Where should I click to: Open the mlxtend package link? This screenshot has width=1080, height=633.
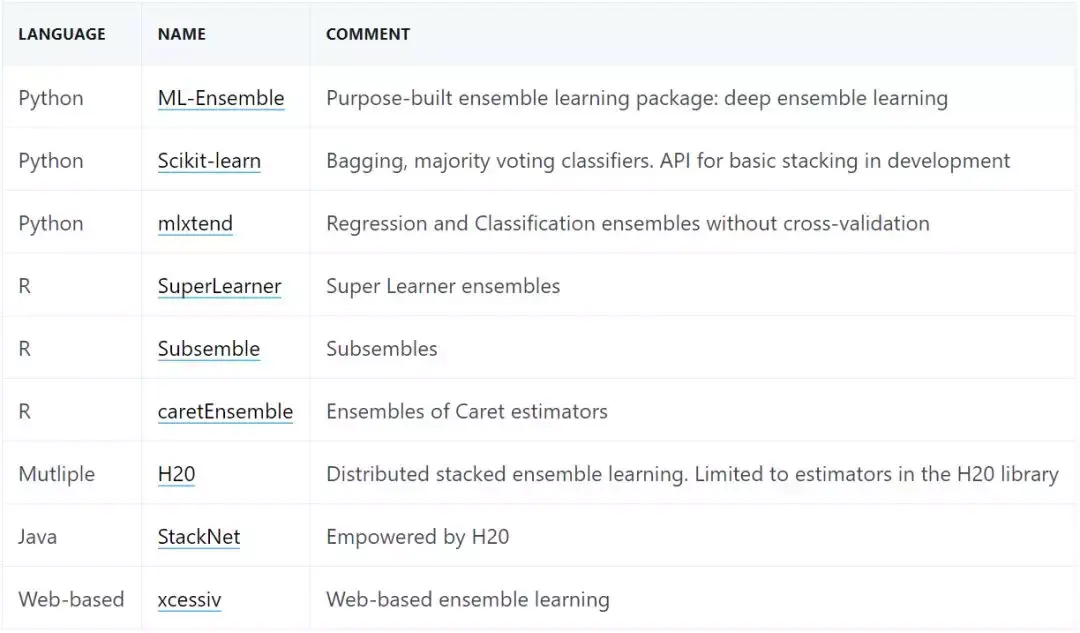pyautogui.click(x=195, y=223)
